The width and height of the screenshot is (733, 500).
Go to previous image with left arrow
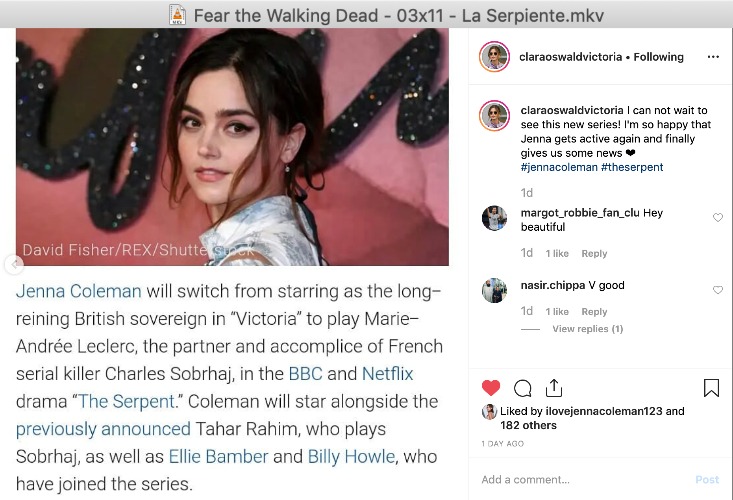point(14,265)
